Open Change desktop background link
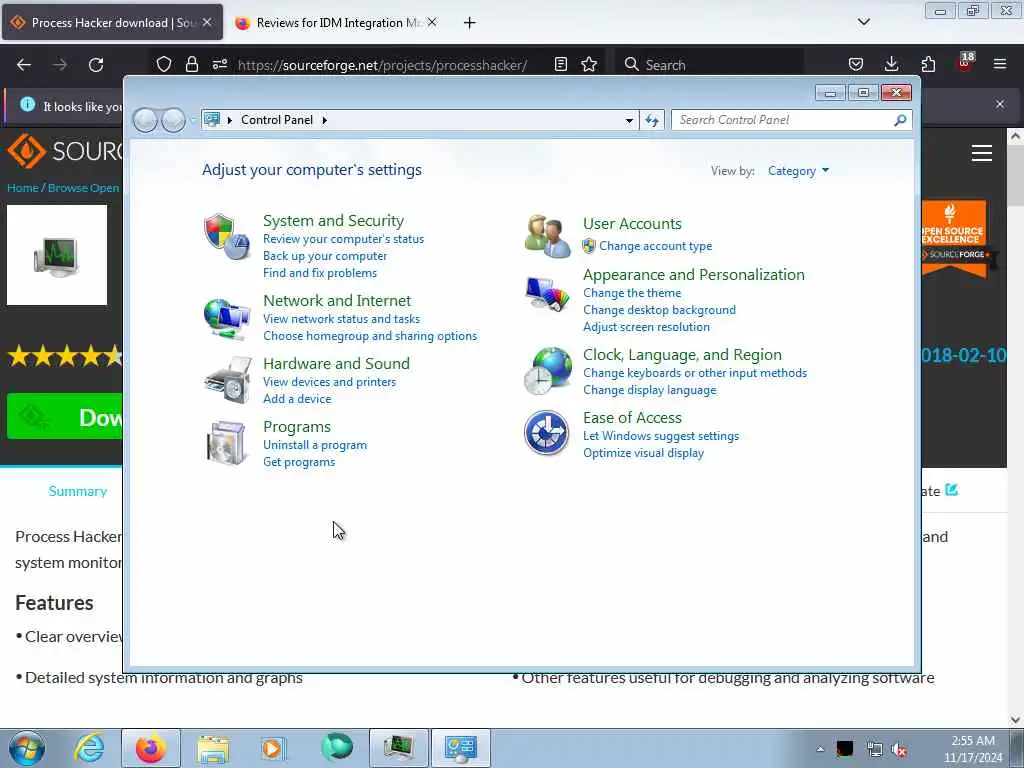1024x768 pixels. tap(659, 310)
